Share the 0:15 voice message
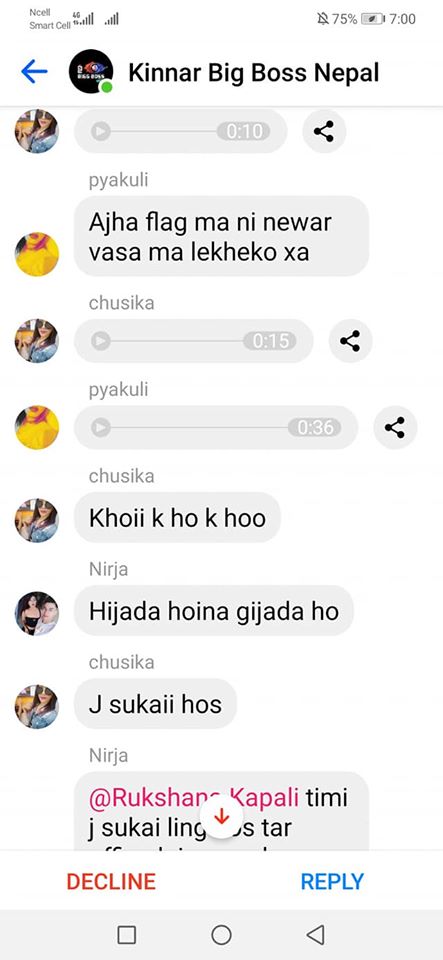 pyautogui.click(x=350, y=341)
